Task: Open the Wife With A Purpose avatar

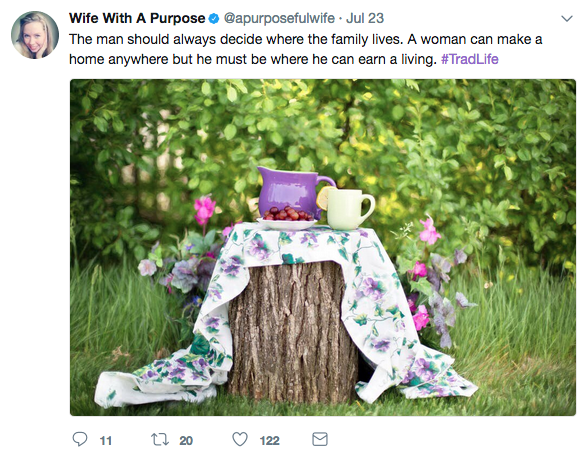Action: pyautogui.click(x=35, y=35)
